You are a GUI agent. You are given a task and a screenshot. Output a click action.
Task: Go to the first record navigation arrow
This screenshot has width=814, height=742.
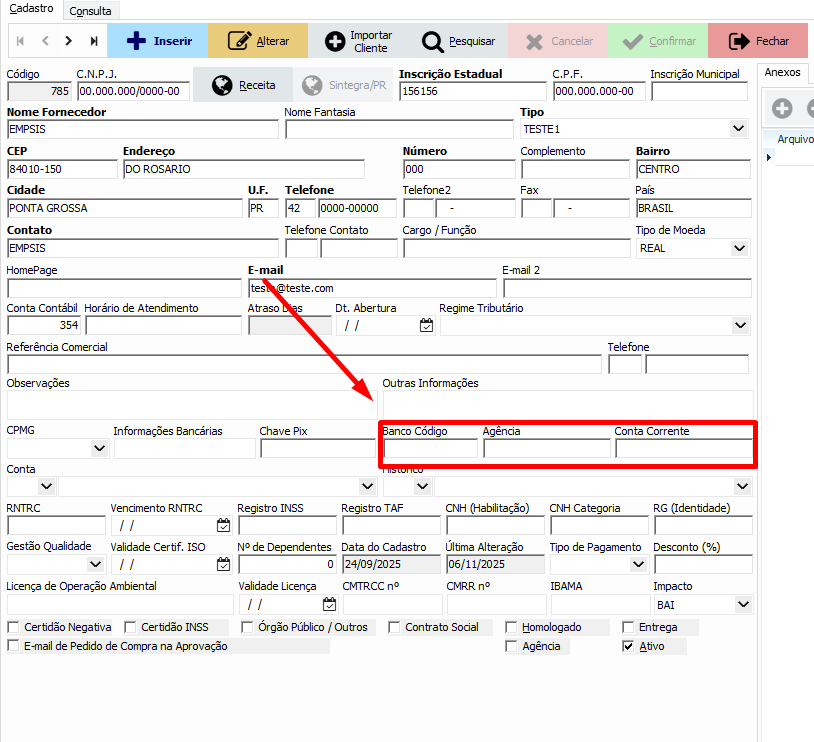20,41
